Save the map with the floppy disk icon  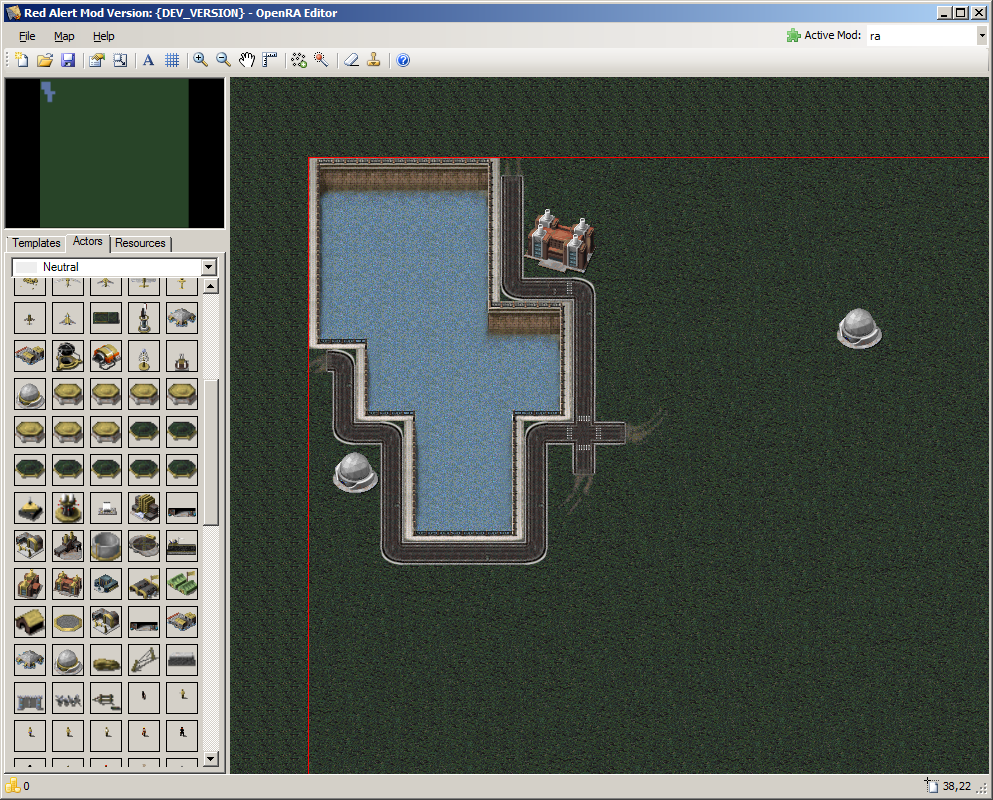click(x=68, y=60)
